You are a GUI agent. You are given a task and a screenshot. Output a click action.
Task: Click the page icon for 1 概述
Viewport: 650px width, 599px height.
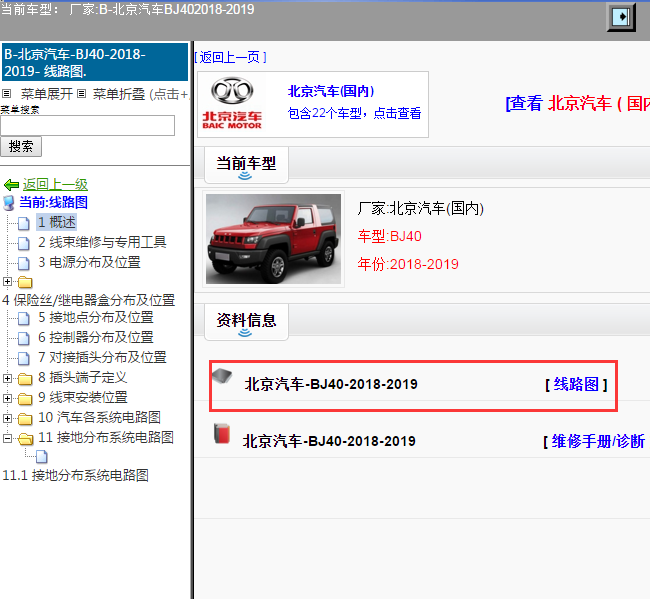(24, 223)
